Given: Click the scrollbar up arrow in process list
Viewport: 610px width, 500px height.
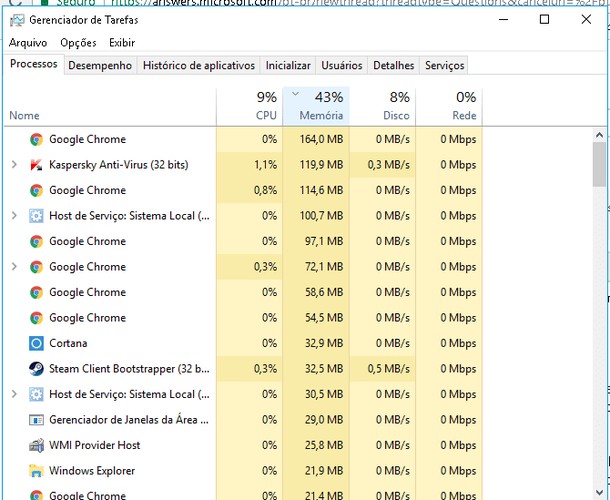Looking at the screenshot, I should pyautogui.click(x=599, y=135).
